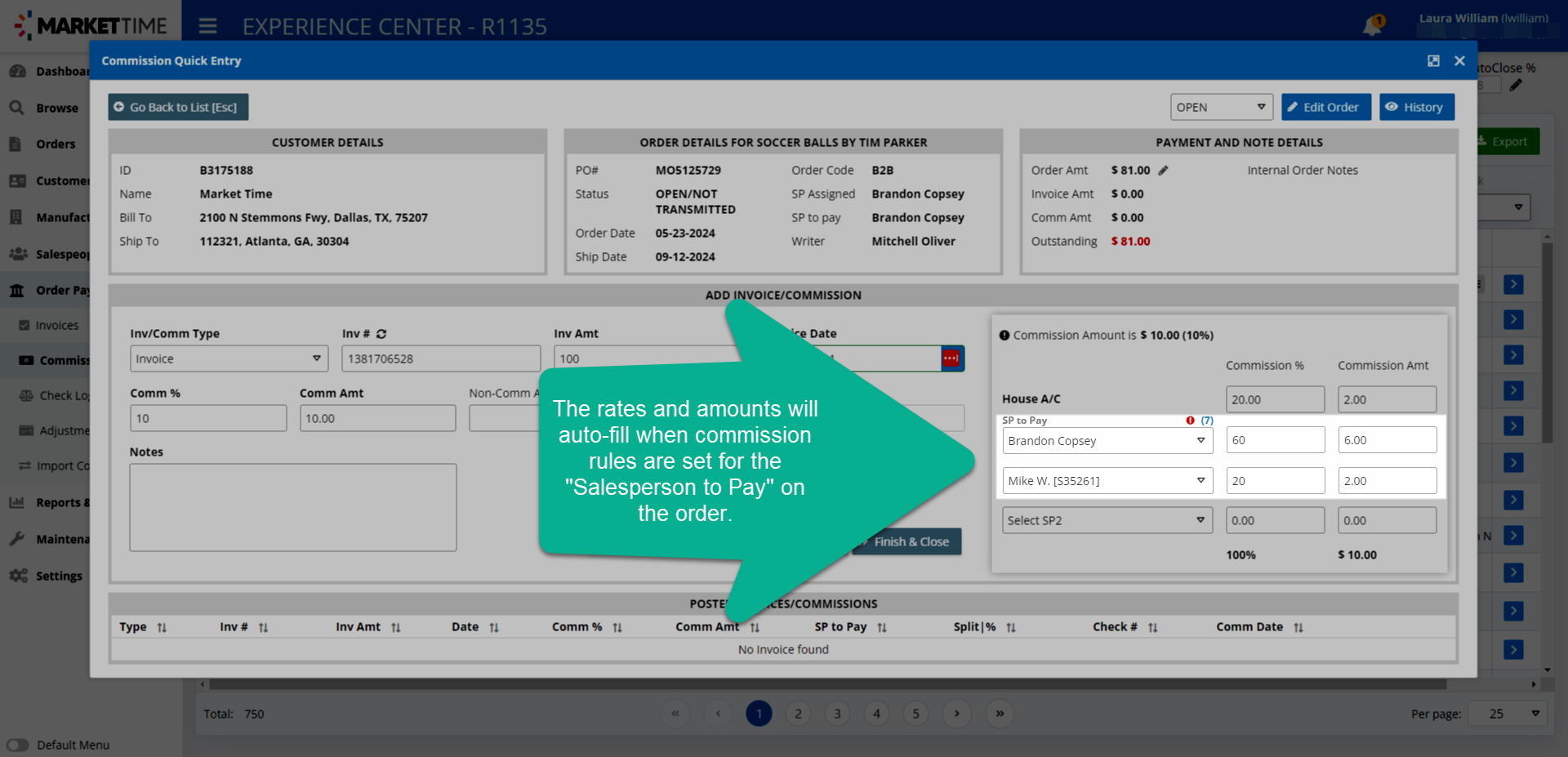The height and width of the screenshot is (757, 1568).
Task: Click the Reports chart sidebar icon
Action: 17,502
